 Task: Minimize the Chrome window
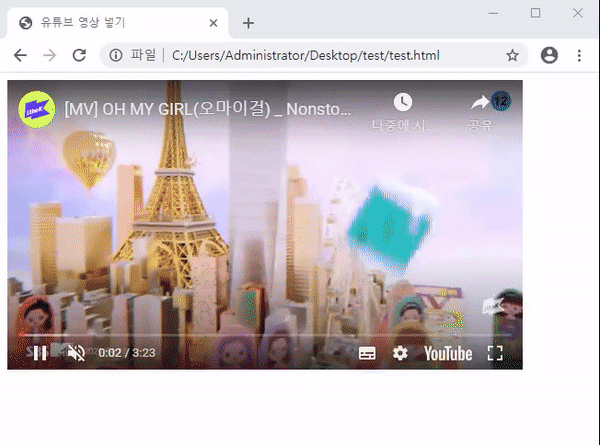pos(493,13)
